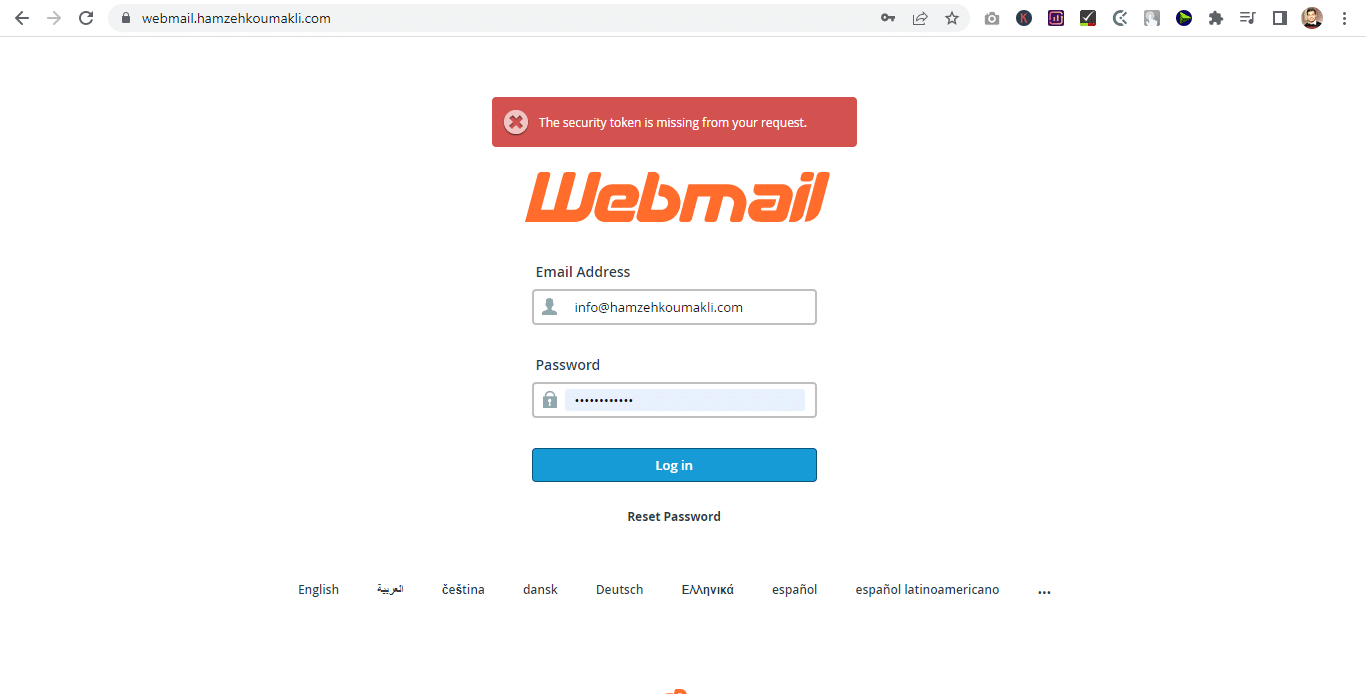Open the media control playlist icon
1366x694 pixels.
(1248, 18)
